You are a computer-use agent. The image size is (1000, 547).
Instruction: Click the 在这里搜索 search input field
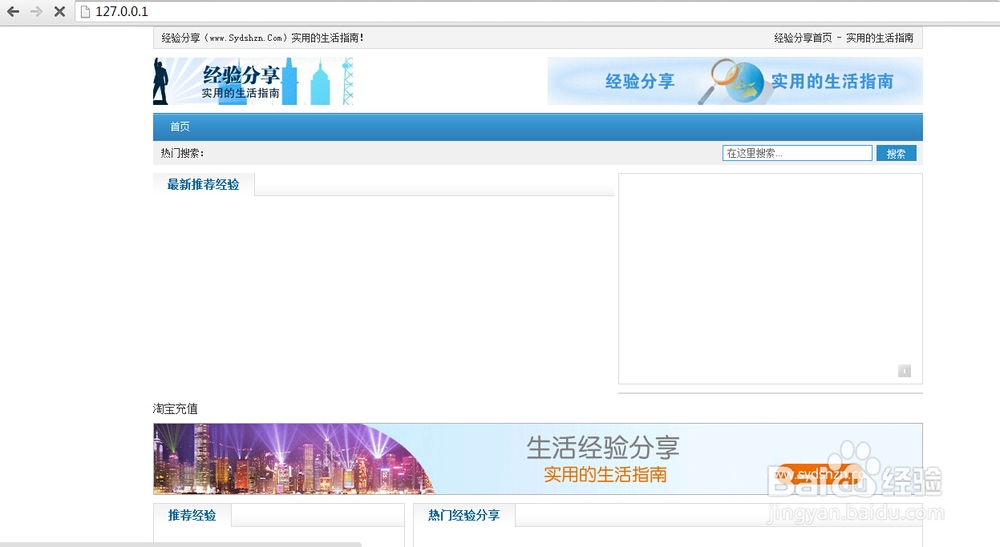[797, 153]
